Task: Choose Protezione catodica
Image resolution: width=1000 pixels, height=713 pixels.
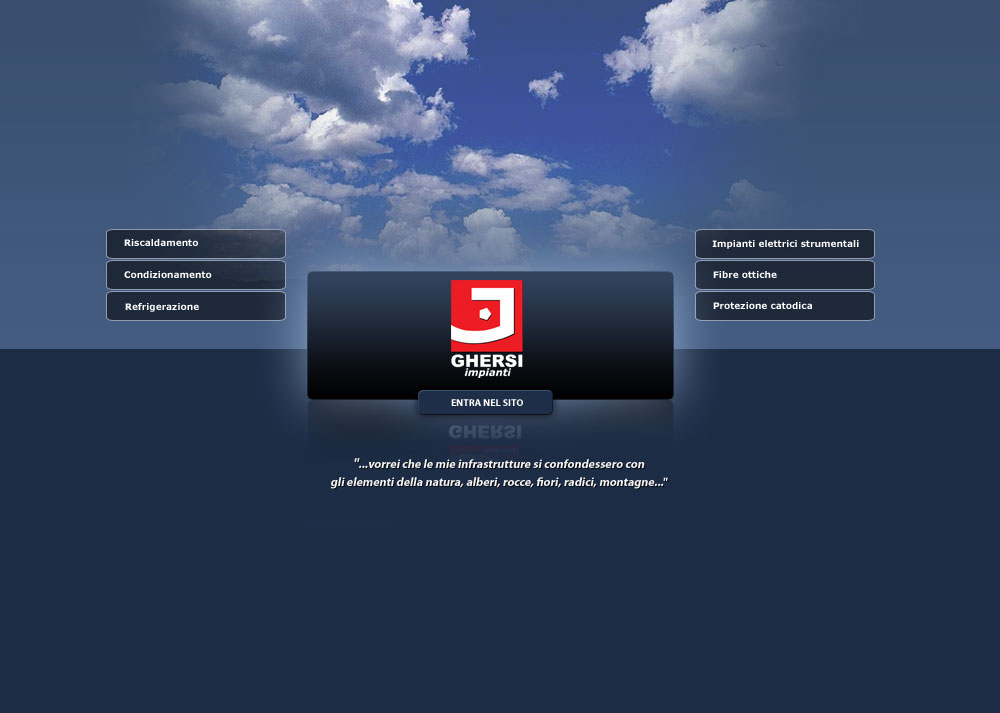Action: click(784, 306)
